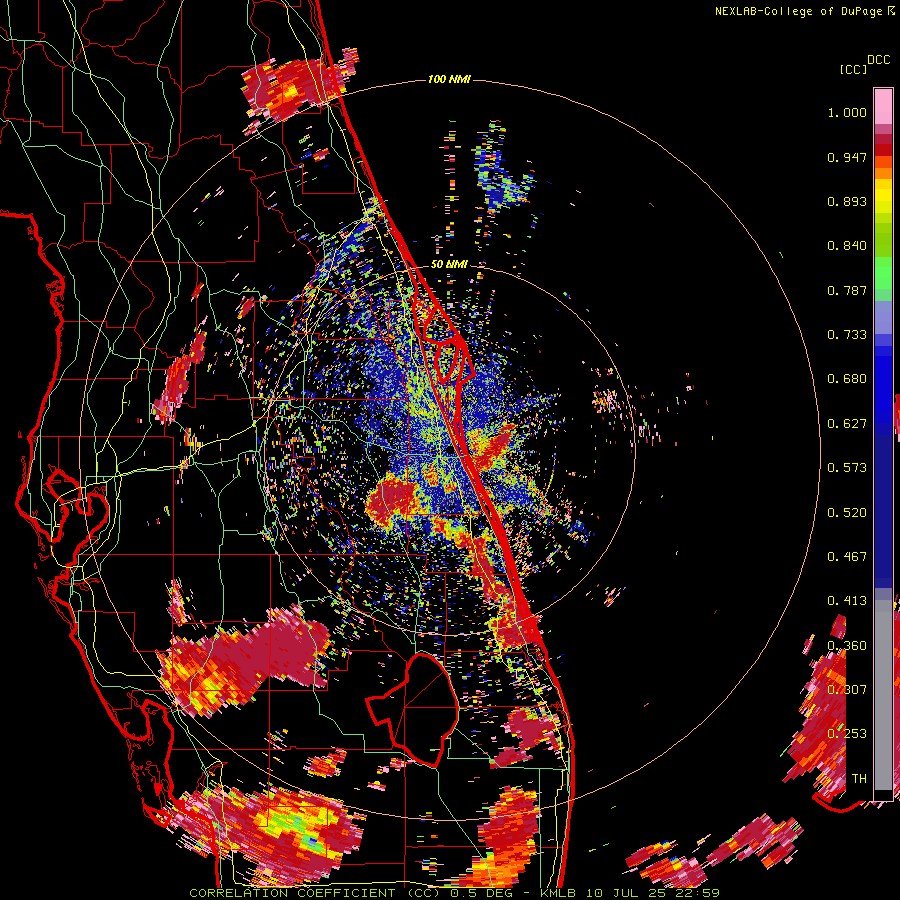
Task: Click the TH threshold label
Action: (859, 779)
